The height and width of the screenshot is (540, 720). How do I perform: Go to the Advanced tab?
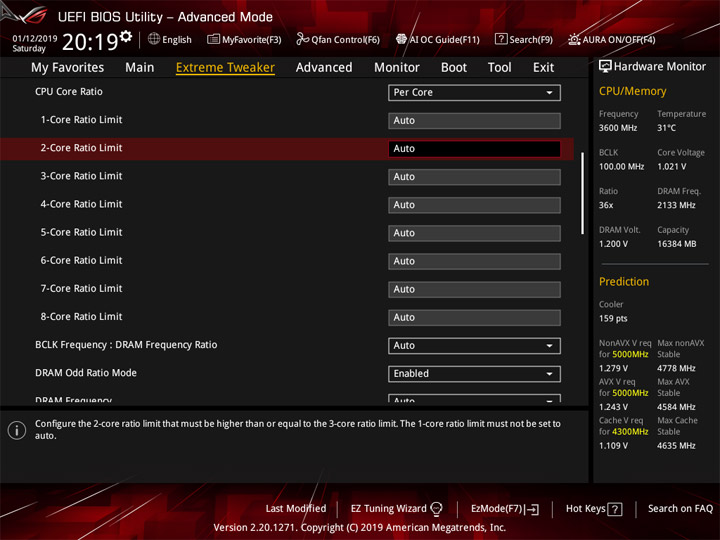[x=324, y=68]
